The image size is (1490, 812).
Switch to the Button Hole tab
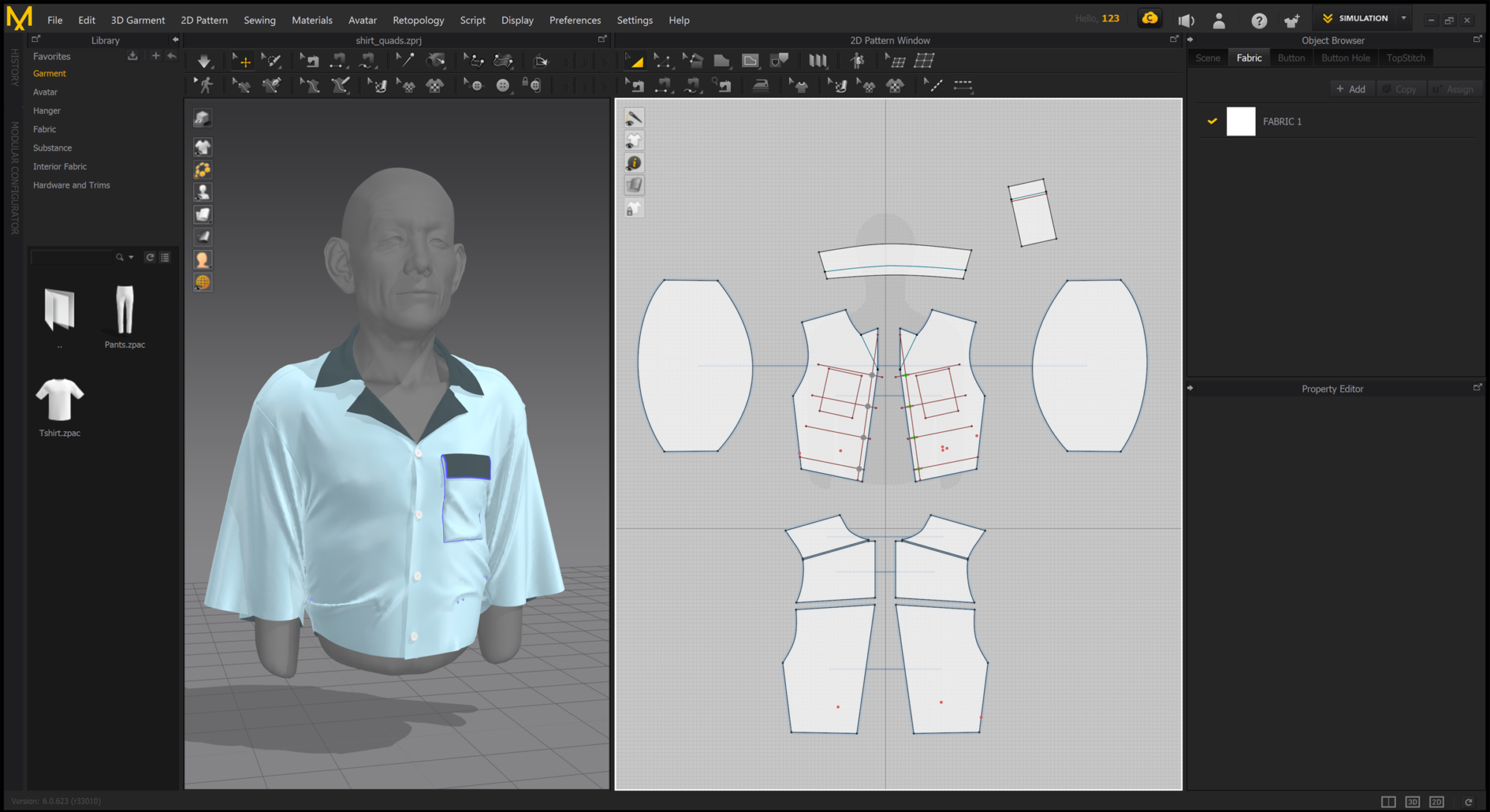coord(1345,58)
